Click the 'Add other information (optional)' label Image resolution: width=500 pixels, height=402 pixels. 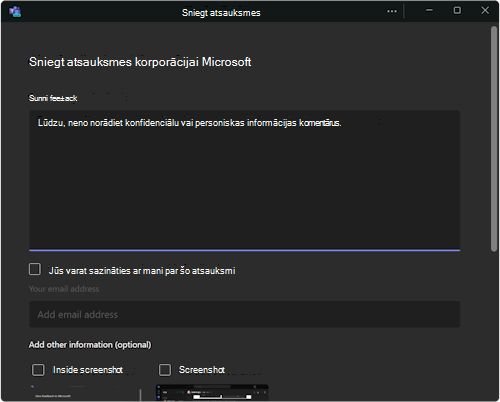coord(90,345)
